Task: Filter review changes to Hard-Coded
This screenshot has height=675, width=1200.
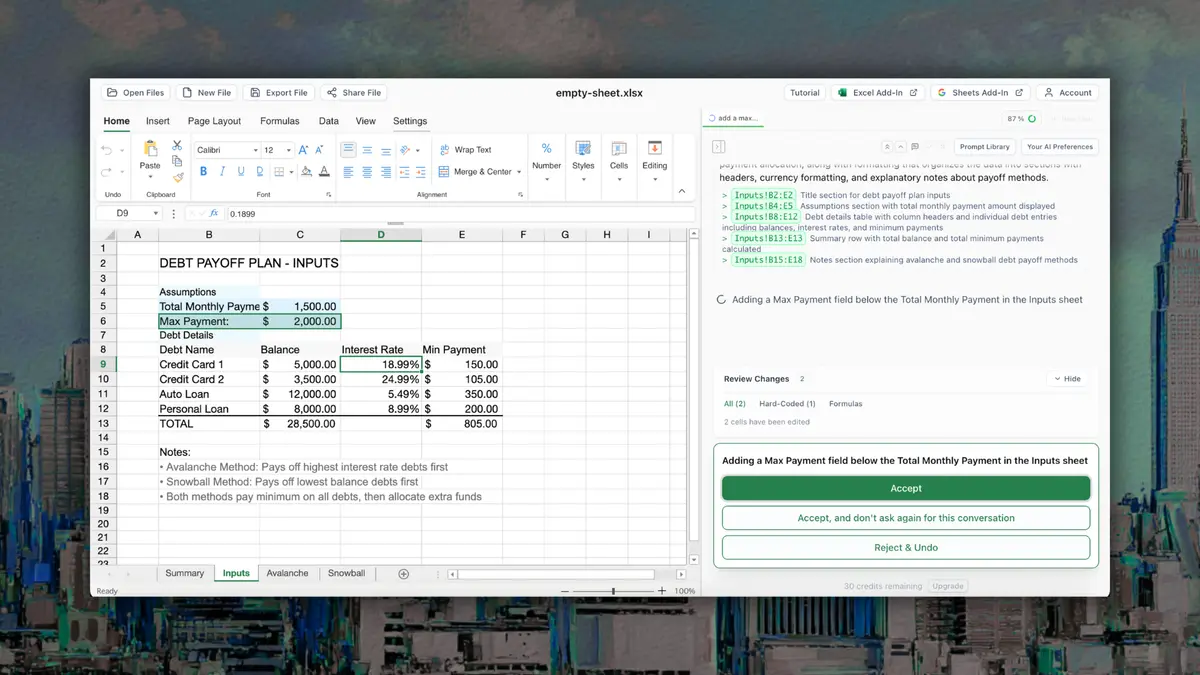Action: pyautogui.click(x=787, y=404)
